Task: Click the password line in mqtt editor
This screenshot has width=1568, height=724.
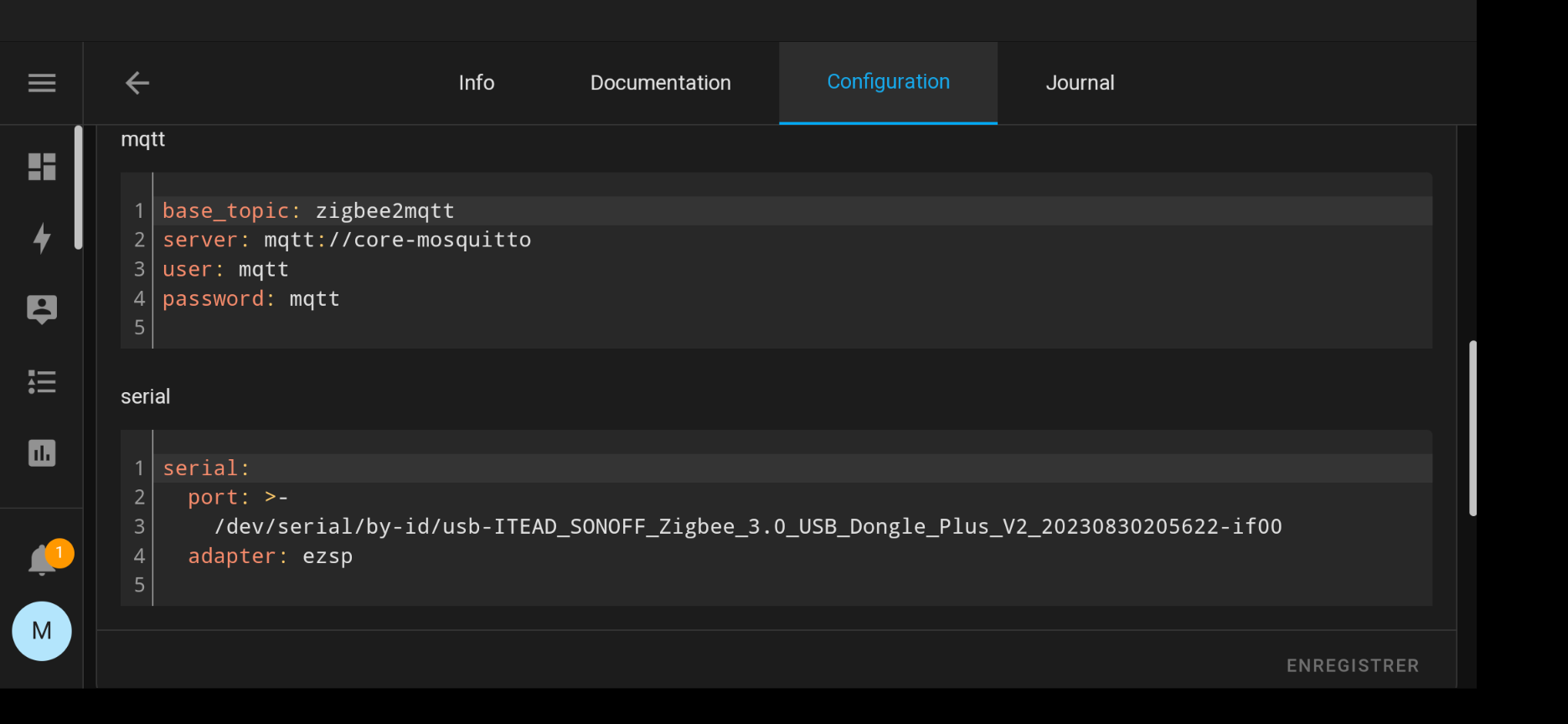Action: [251, 299]
